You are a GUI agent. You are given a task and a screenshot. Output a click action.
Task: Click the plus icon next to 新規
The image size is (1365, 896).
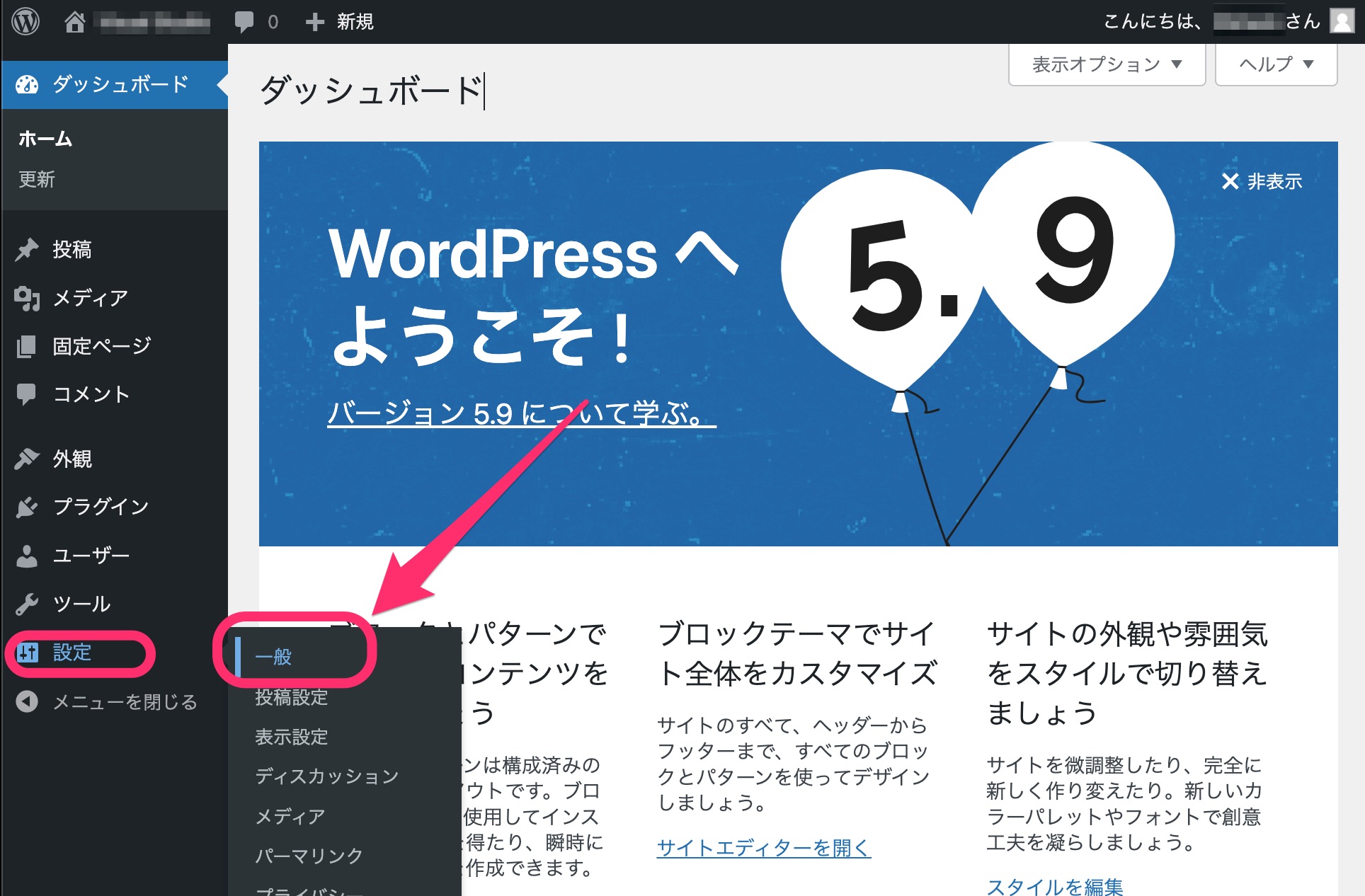314,22
